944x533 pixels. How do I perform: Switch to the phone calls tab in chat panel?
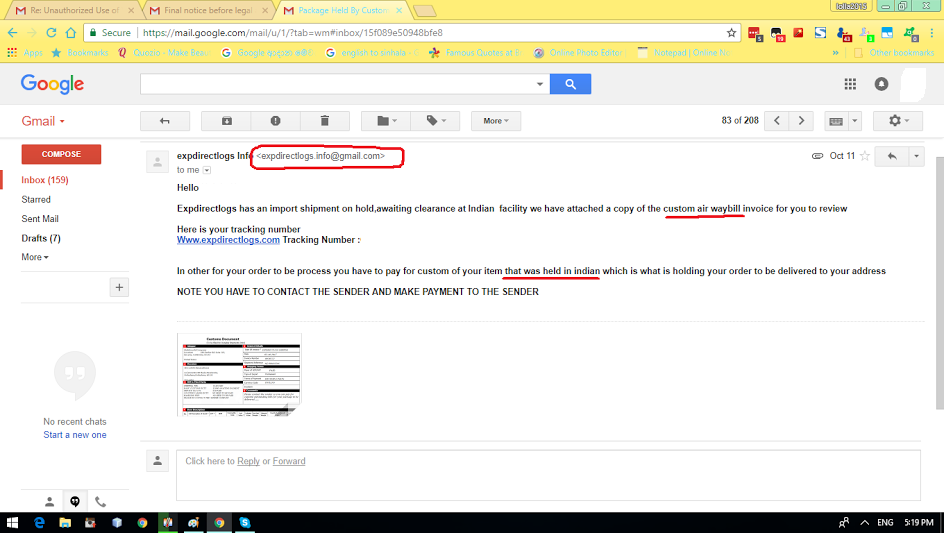tap(101, 501)
